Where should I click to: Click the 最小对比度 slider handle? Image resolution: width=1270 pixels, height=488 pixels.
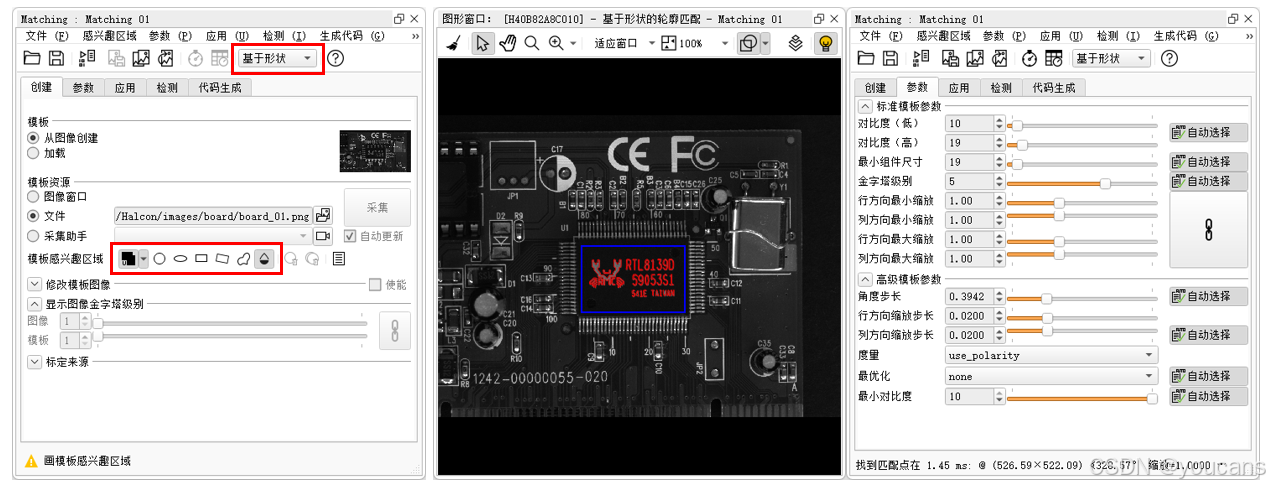click(1151, 398)
